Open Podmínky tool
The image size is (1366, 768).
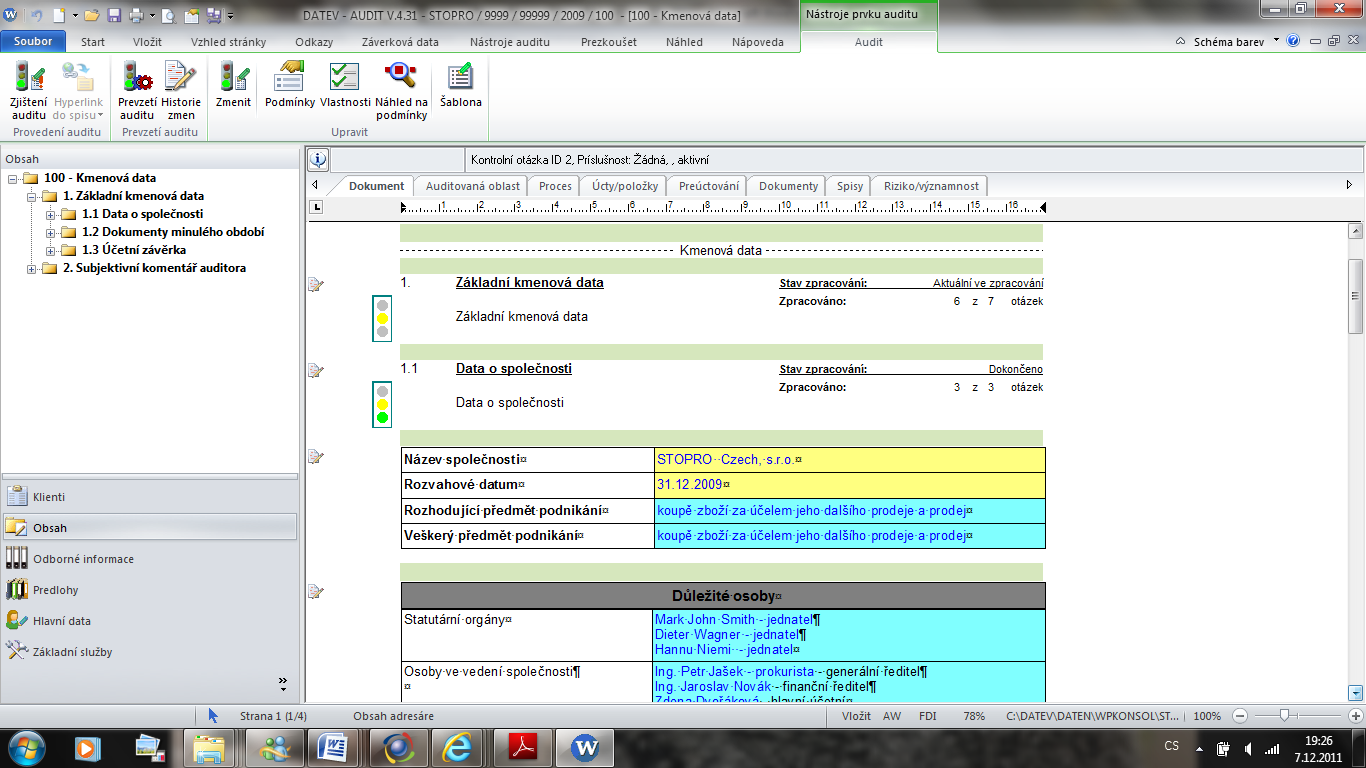point(290,85)
